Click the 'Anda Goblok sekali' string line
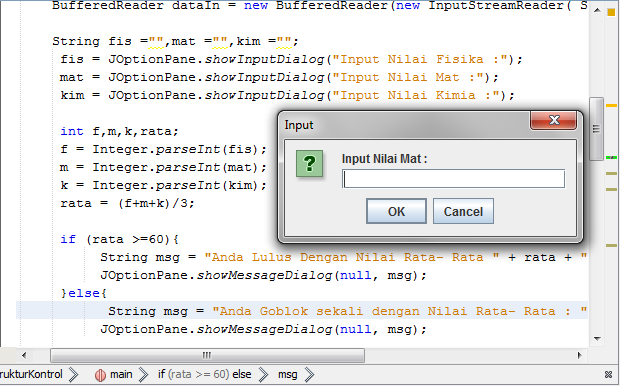Image resolution: width=620 pixels, height=386 pixels. coord(348,311)
